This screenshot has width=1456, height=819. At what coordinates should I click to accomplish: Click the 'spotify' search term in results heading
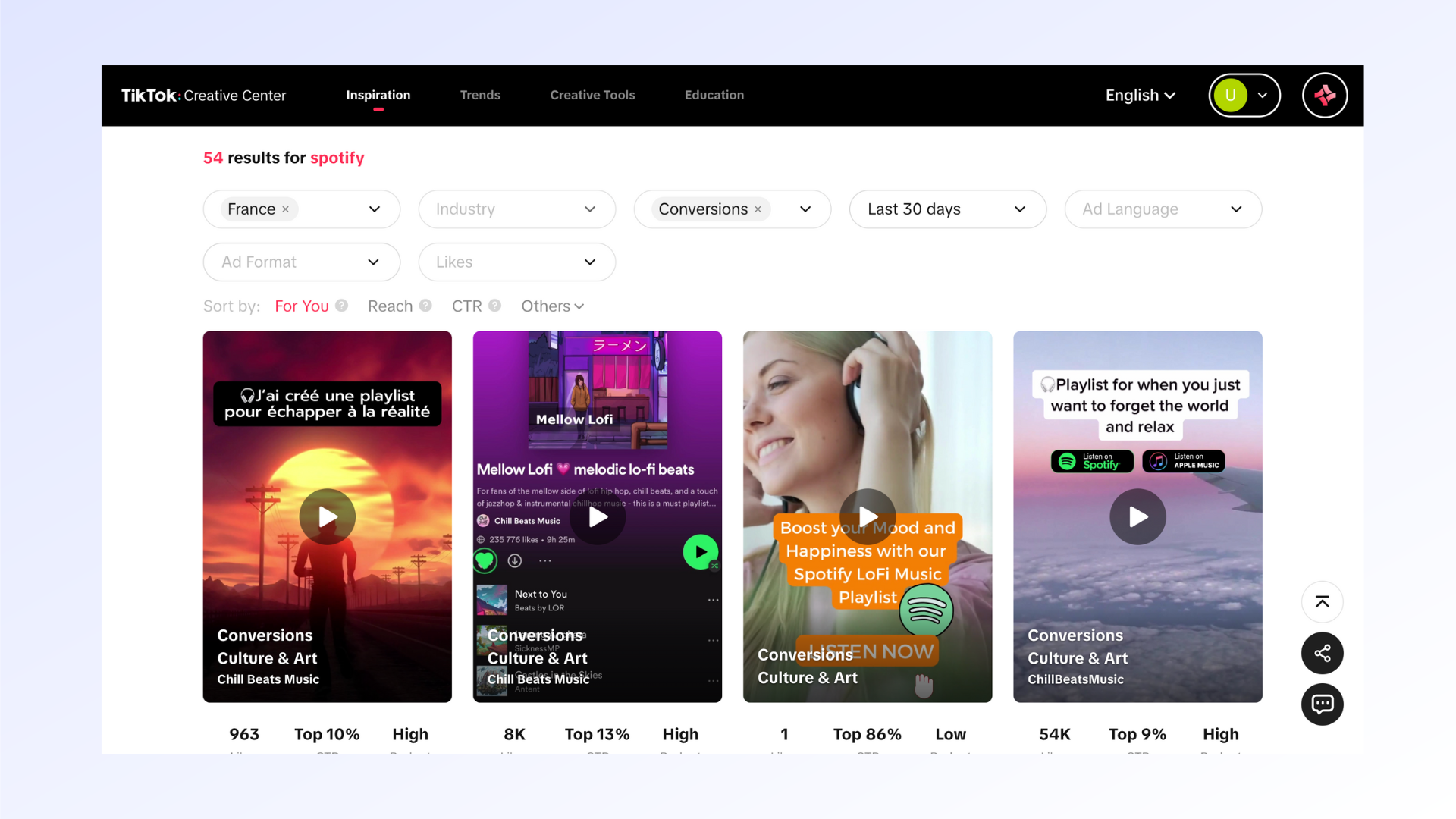tap(337, 158)
